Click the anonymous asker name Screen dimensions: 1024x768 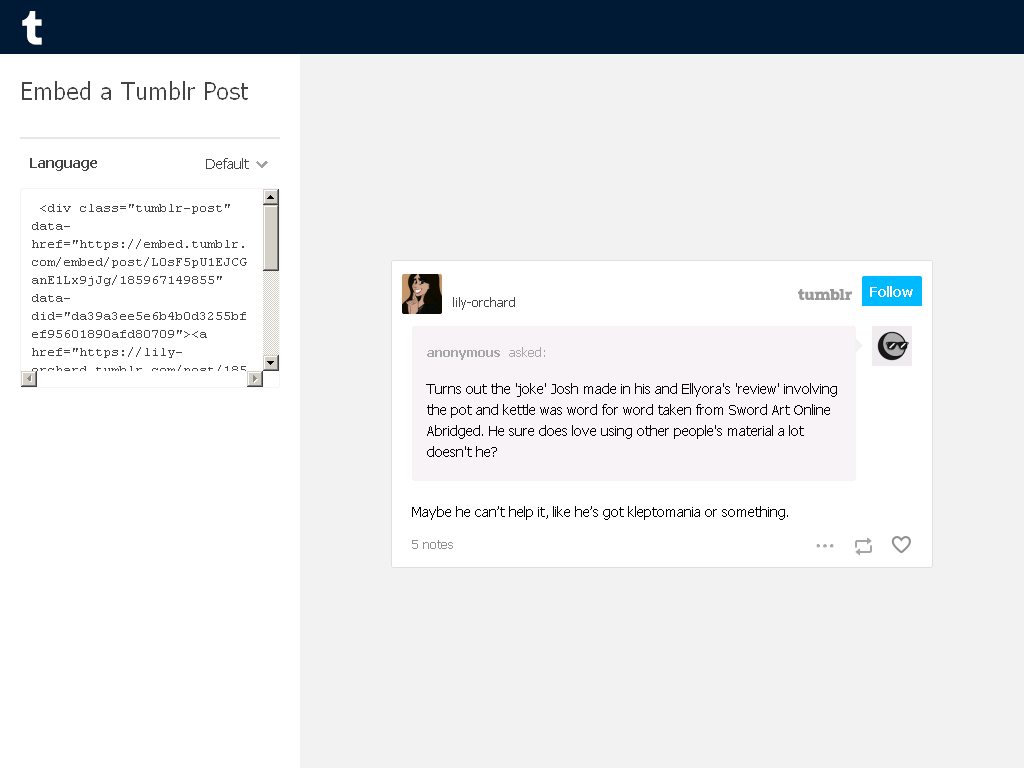click(x=463, y=353)
